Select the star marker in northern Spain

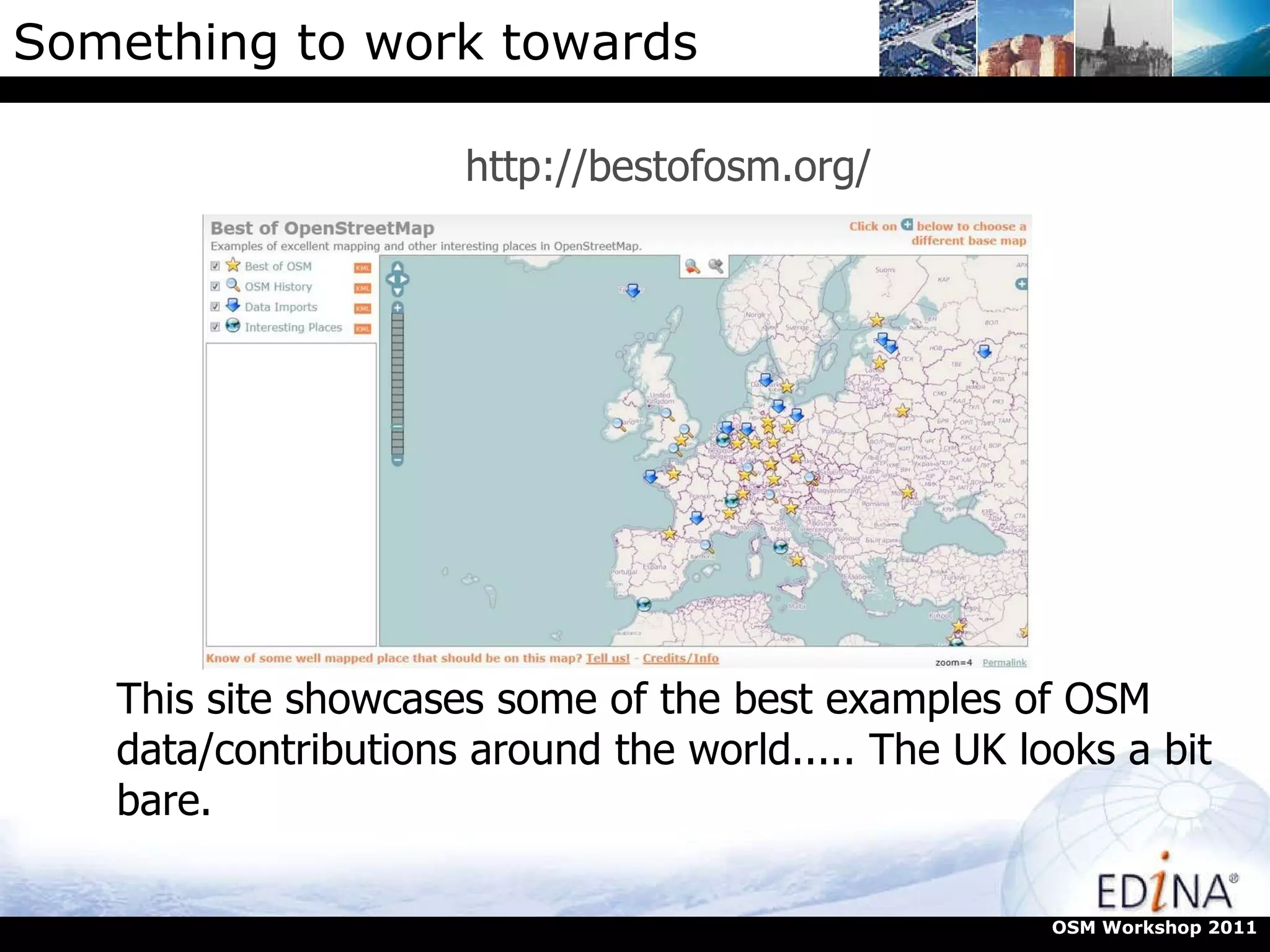pos(668,533)
